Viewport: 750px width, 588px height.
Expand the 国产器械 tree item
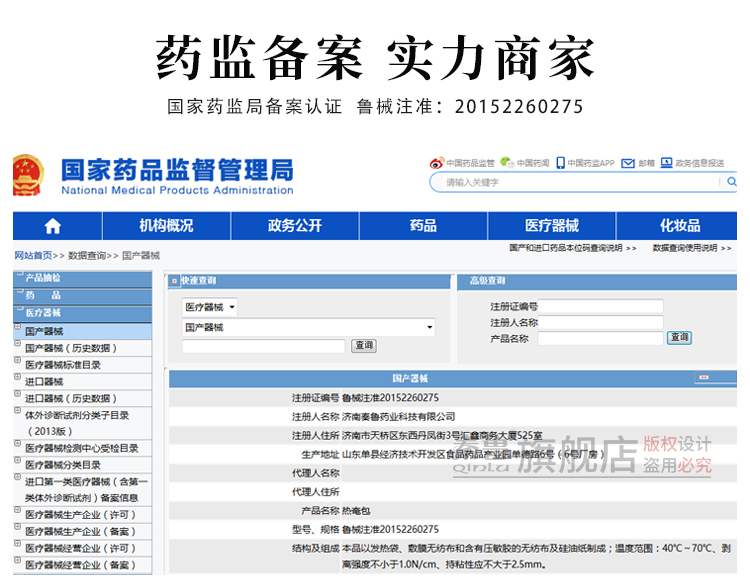click(x=18, y=327)
